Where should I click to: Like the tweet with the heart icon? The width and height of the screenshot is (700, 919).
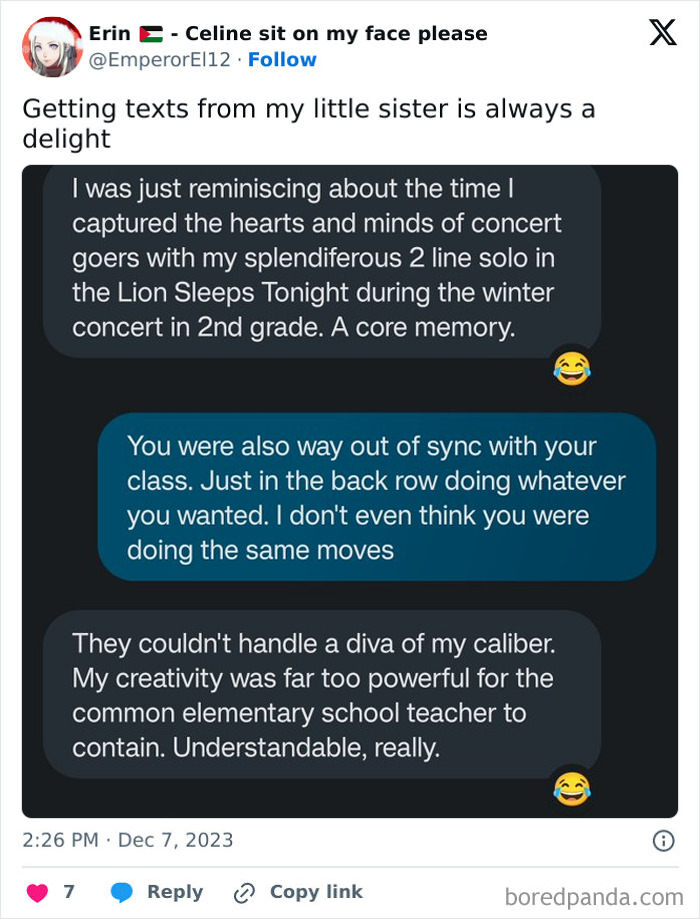(38, 892)
